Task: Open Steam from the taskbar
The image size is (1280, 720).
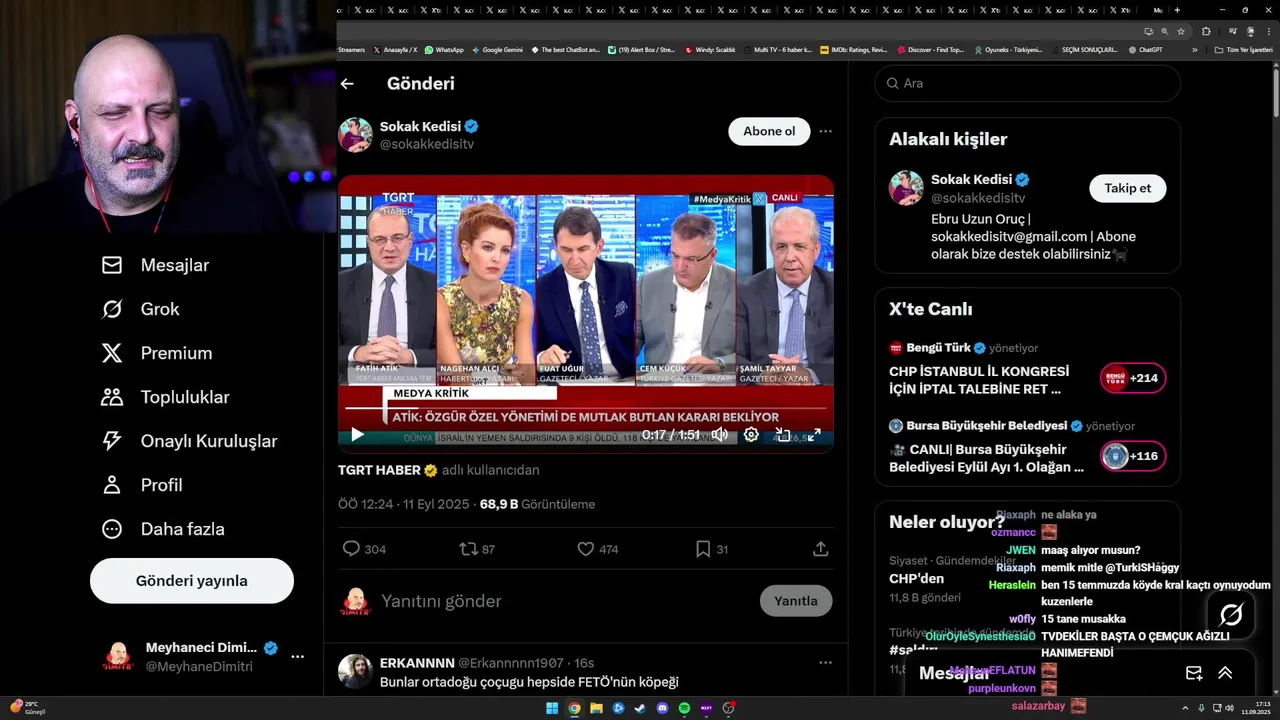Action: click(x=640, y=708)
